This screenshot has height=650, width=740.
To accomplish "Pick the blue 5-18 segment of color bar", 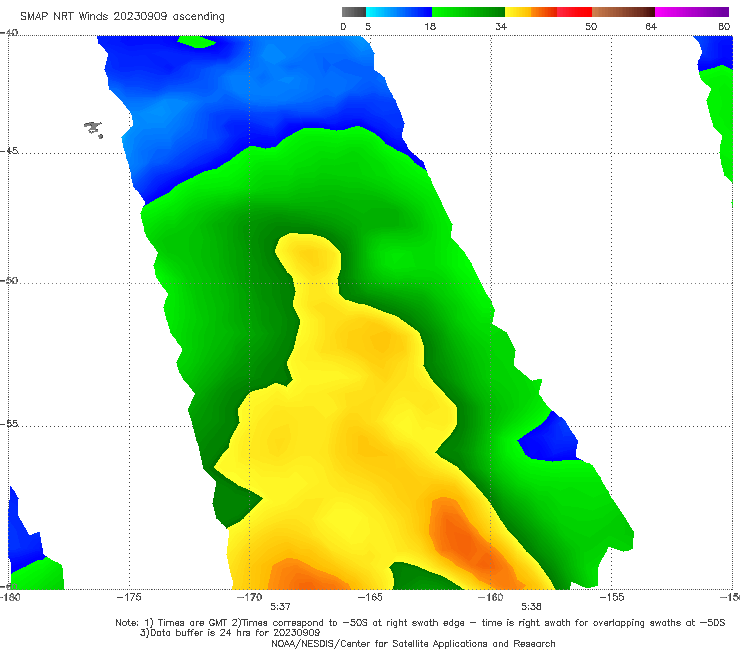I will [399, 12].
